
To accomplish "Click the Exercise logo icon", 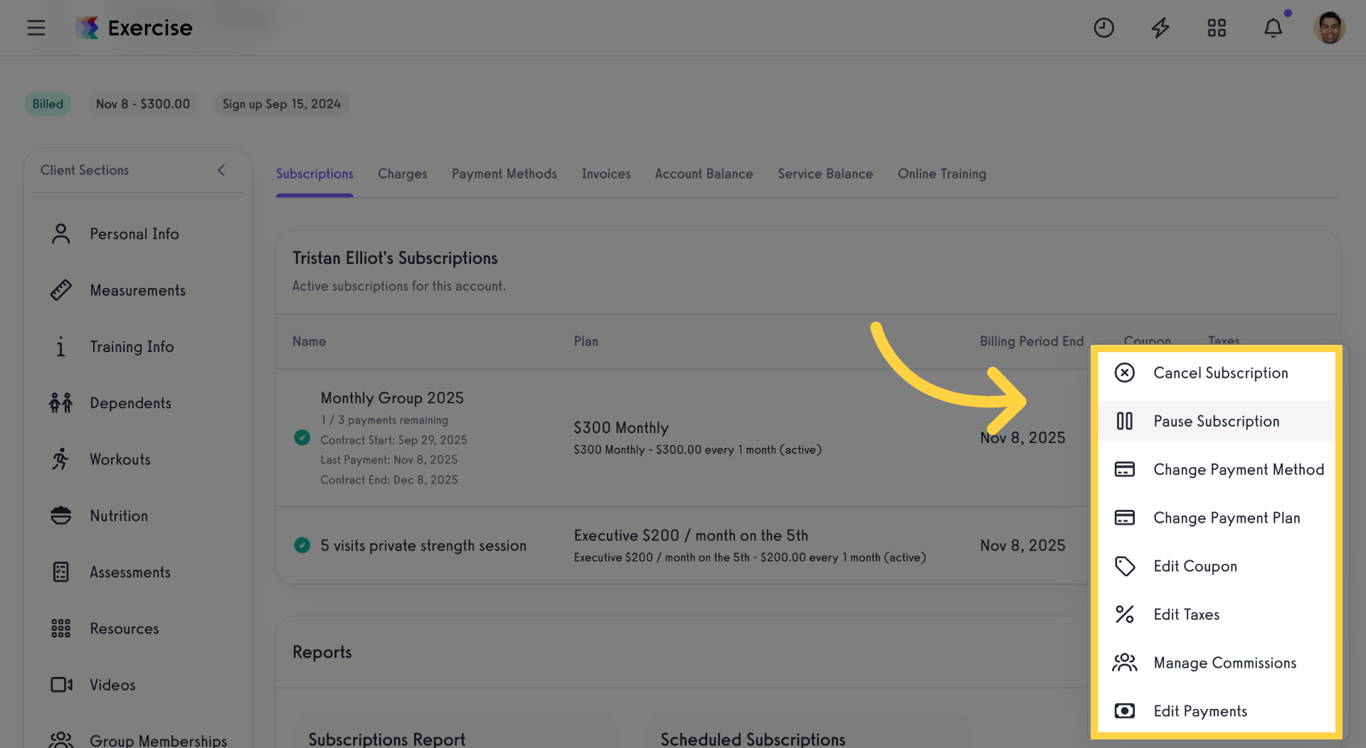I will point(88,28).
